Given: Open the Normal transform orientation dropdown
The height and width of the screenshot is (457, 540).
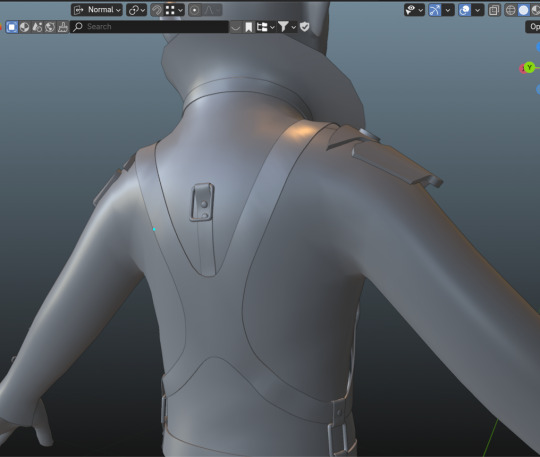Looking at the screenshot, I should click(97, 10).
